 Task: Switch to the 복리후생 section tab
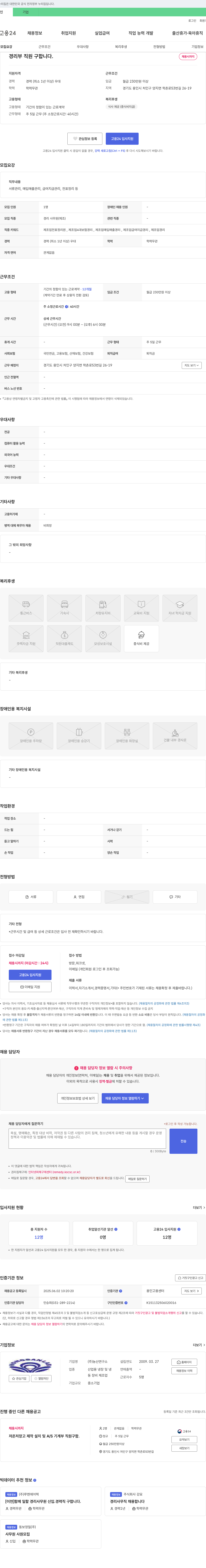click(x=121, y=47)
